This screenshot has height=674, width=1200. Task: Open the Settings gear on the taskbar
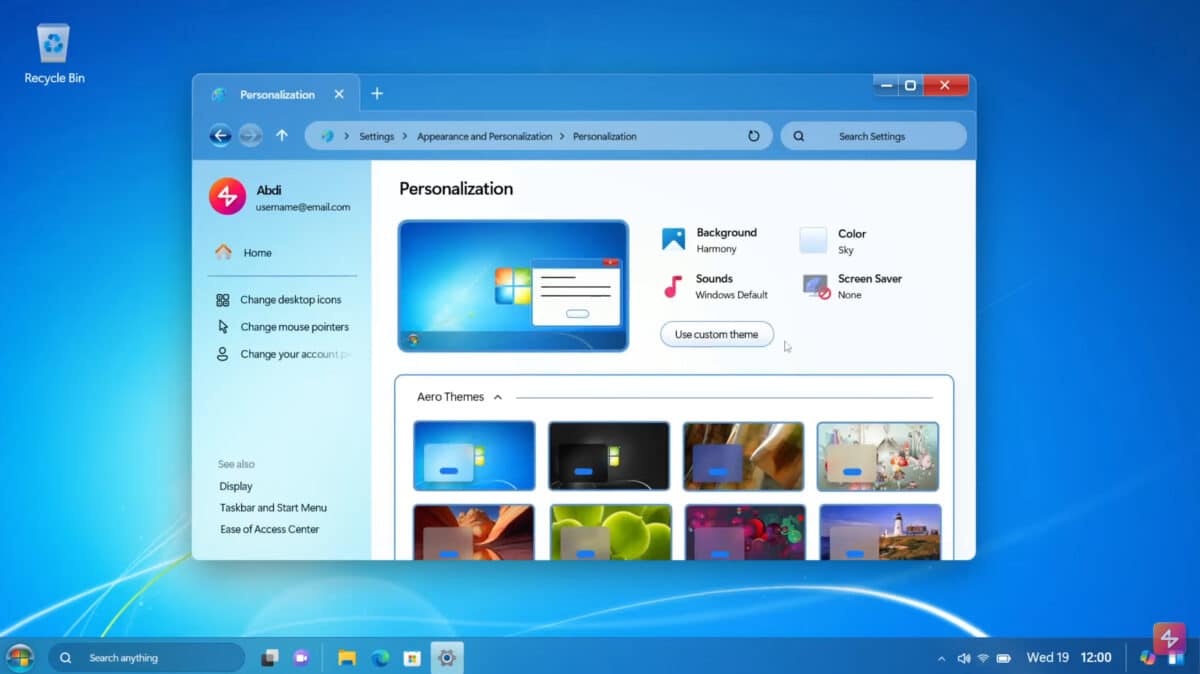(446, 657)
